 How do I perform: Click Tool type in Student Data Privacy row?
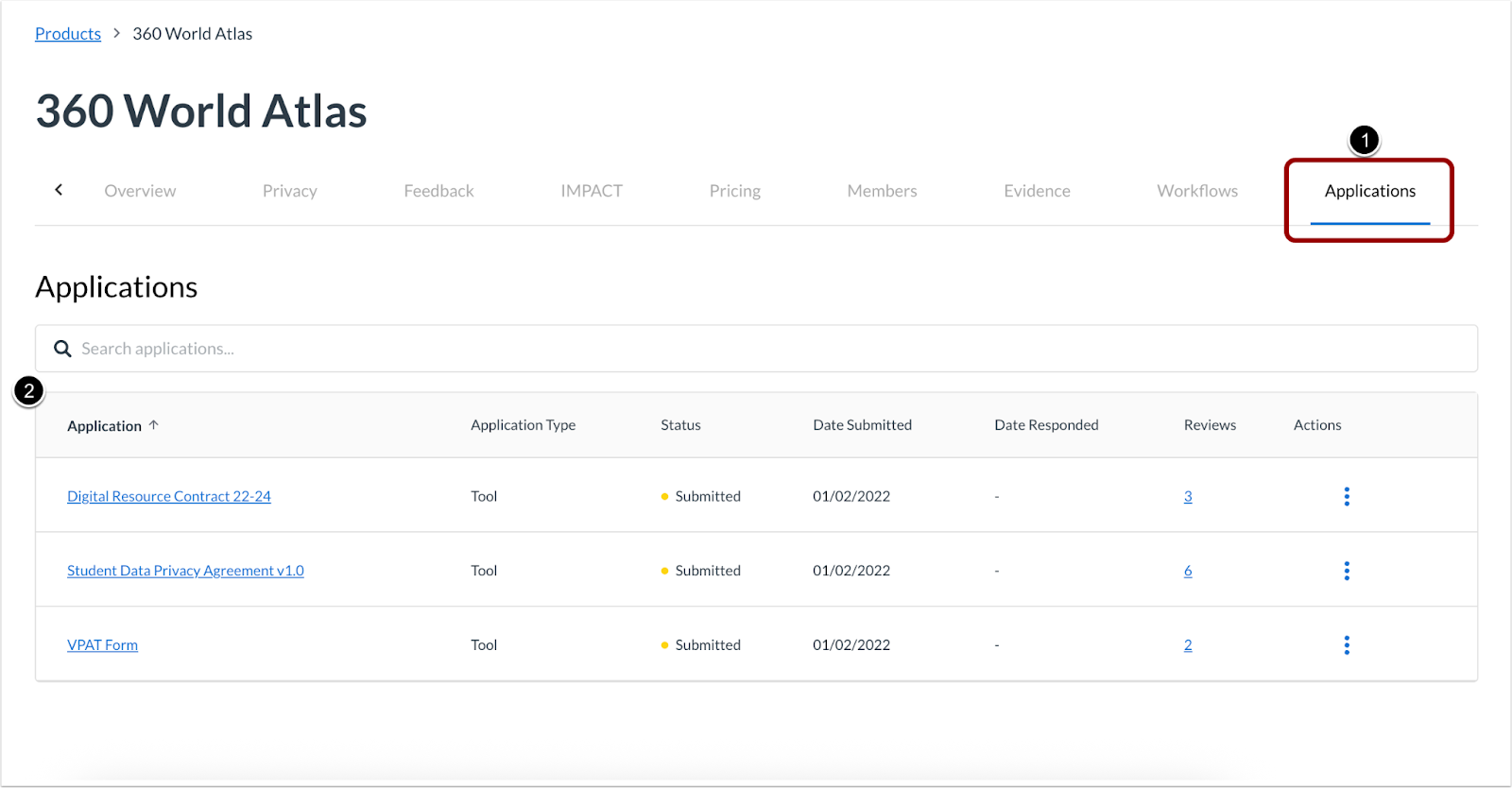[x=484, y=571]
